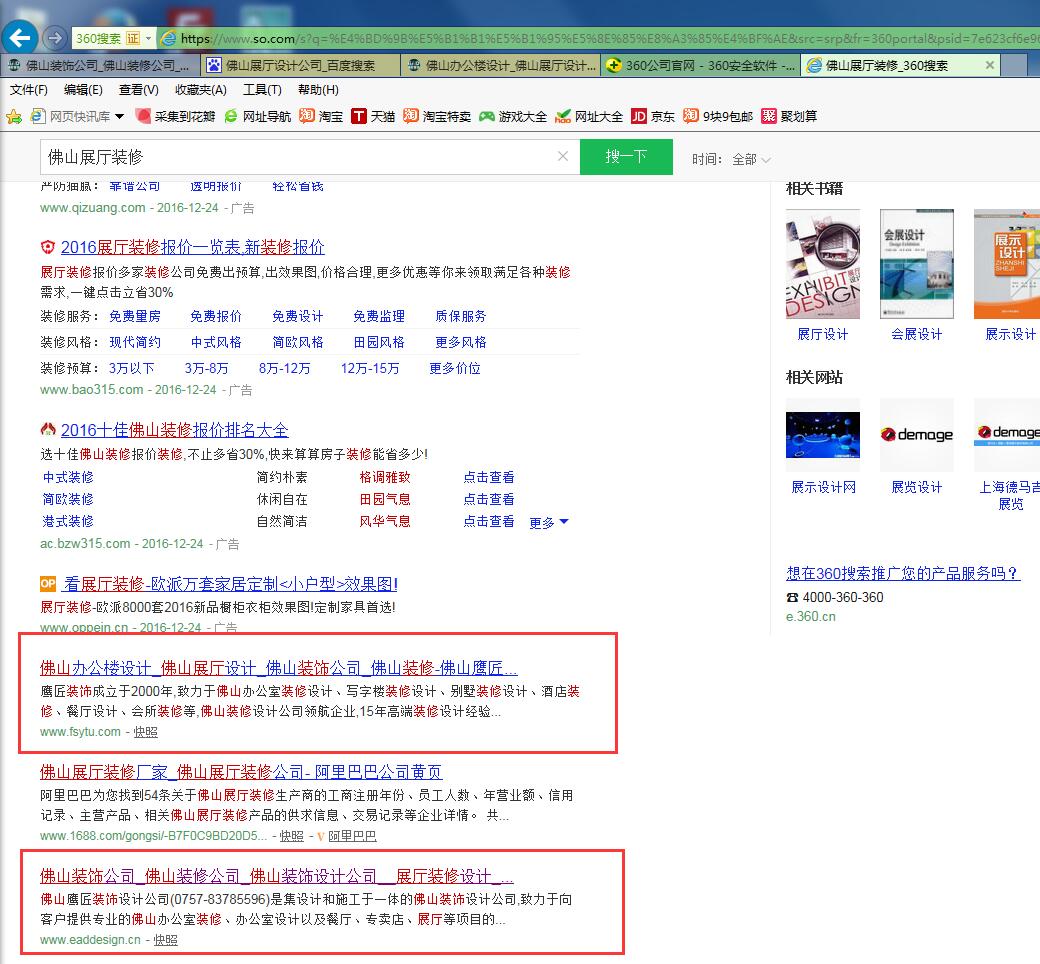Screen dimensions: 1040x964
Task: Switch to 佛山展厅设计公司_百度搜索 tab
Action: pos(300,65)
